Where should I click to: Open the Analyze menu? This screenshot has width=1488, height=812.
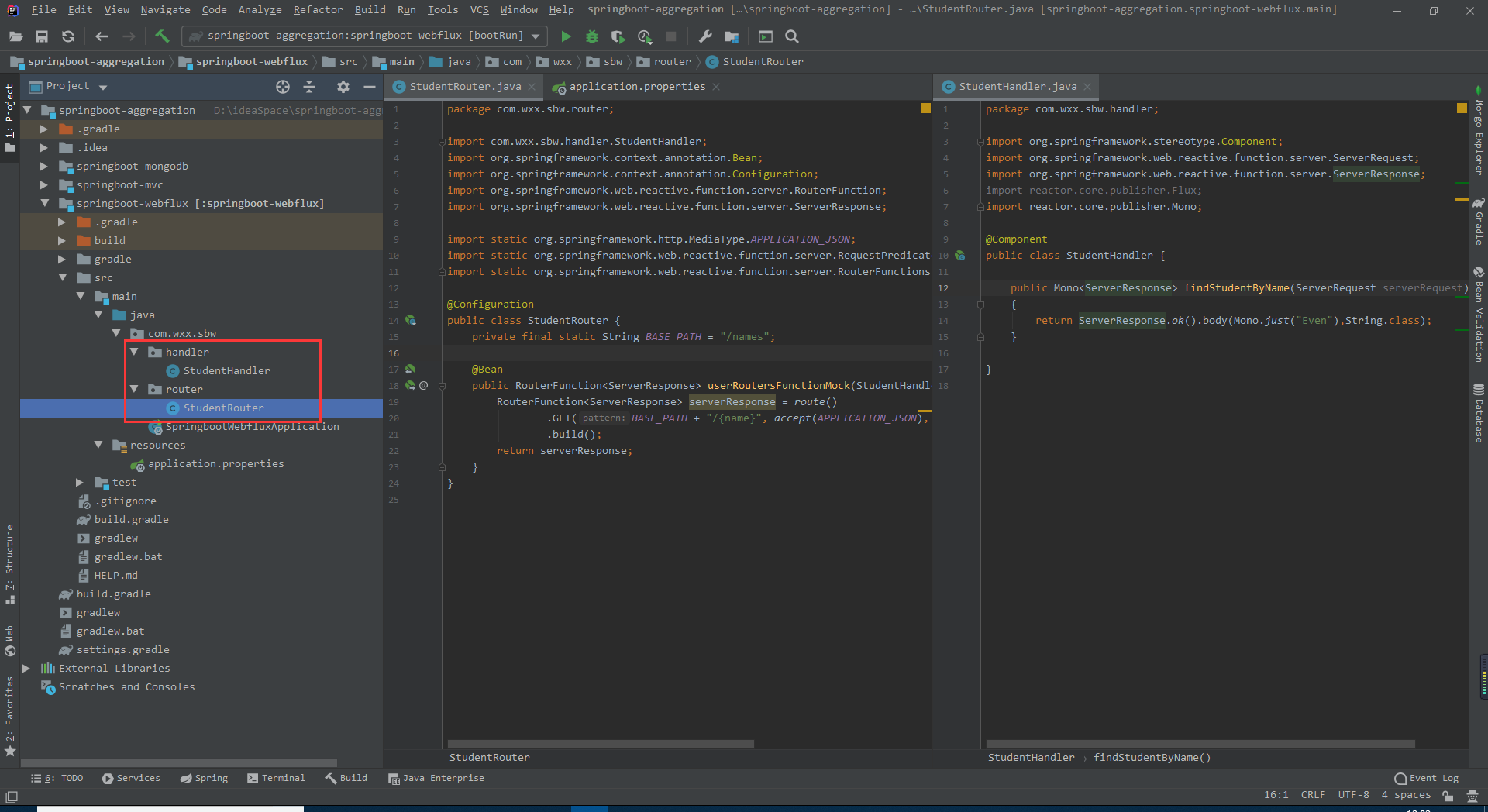[260, 9]
